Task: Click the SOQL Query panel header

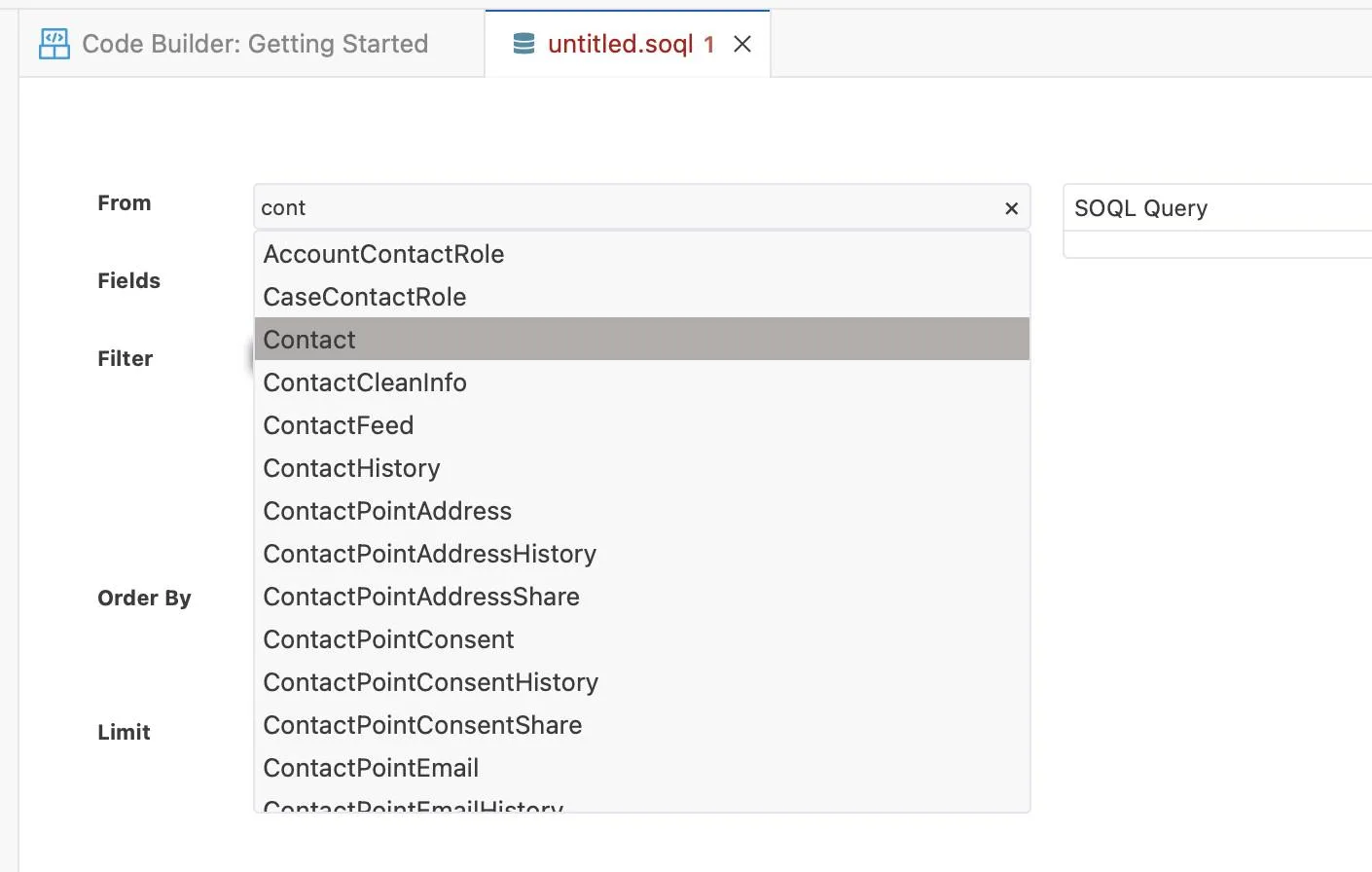Action: click(x=1216, y=208)
